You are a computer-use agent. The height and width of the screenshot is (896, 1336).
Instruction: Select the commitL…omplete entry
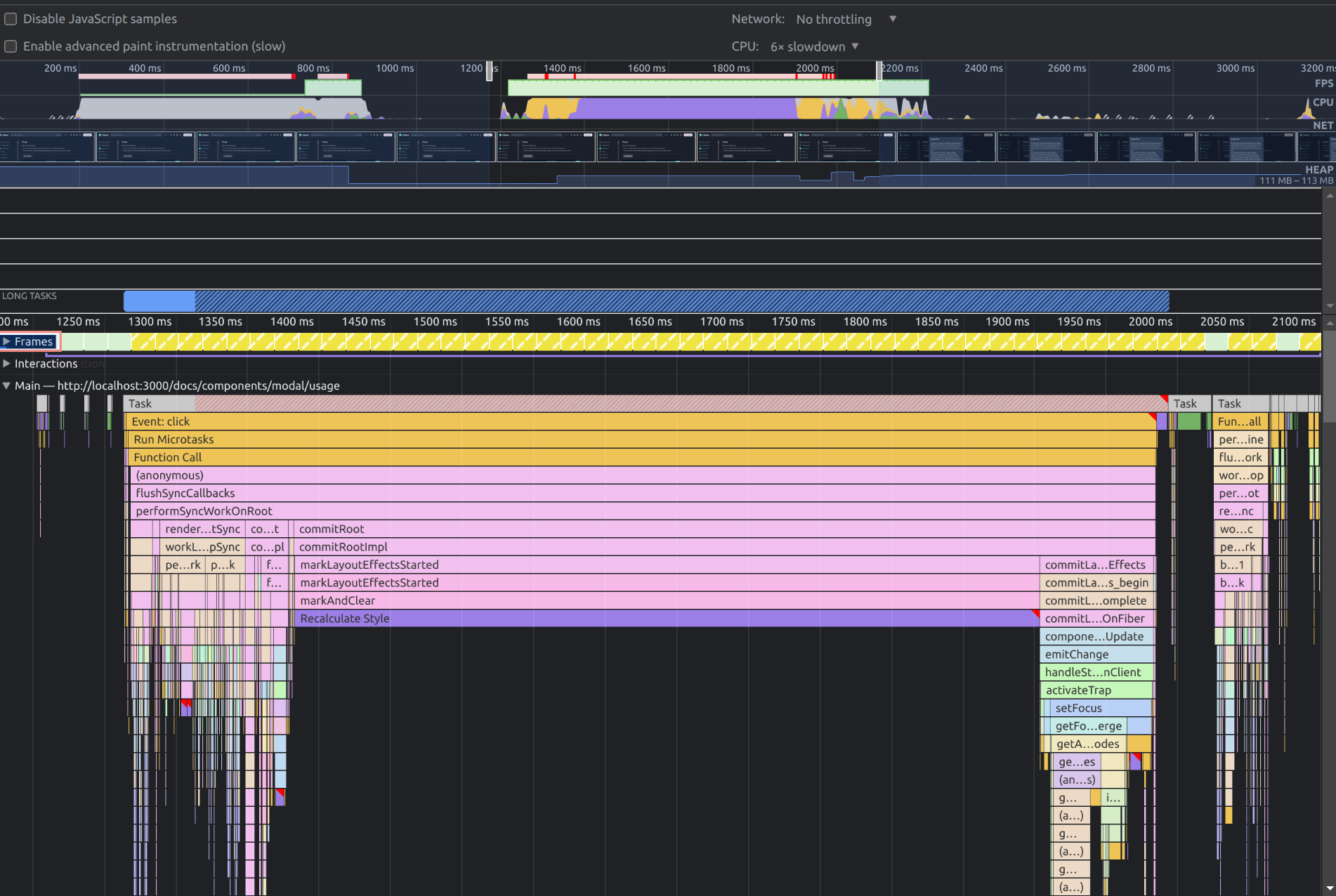(1097, 600)
